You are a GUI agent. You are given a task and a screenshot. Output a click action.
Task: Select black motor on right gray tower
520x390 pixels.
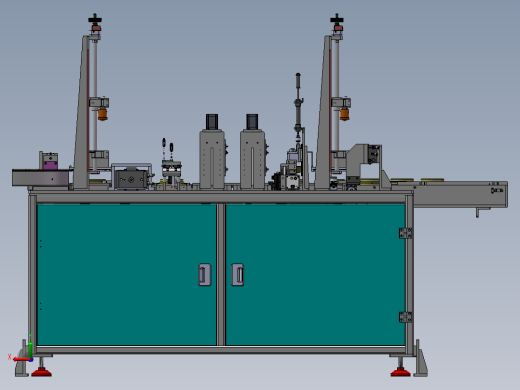(252, 122)
